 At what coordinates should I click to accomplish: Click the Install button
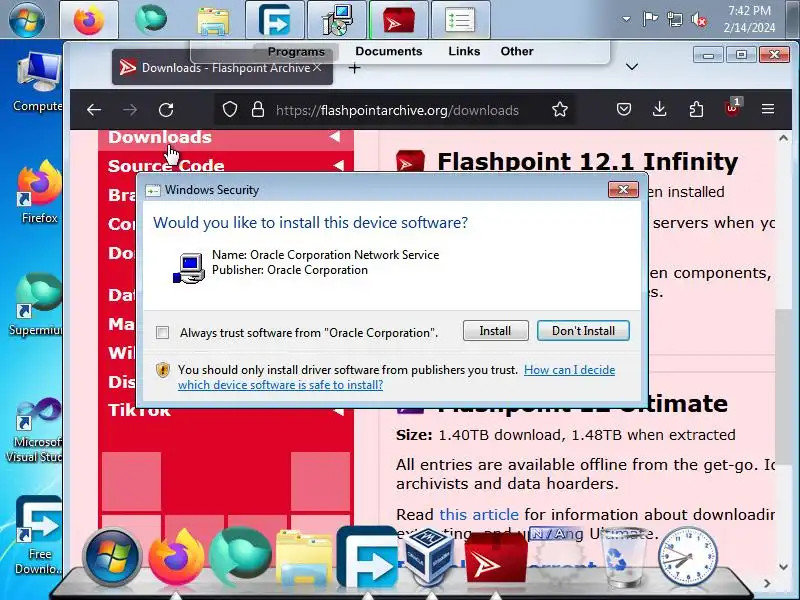click(495, 331)
